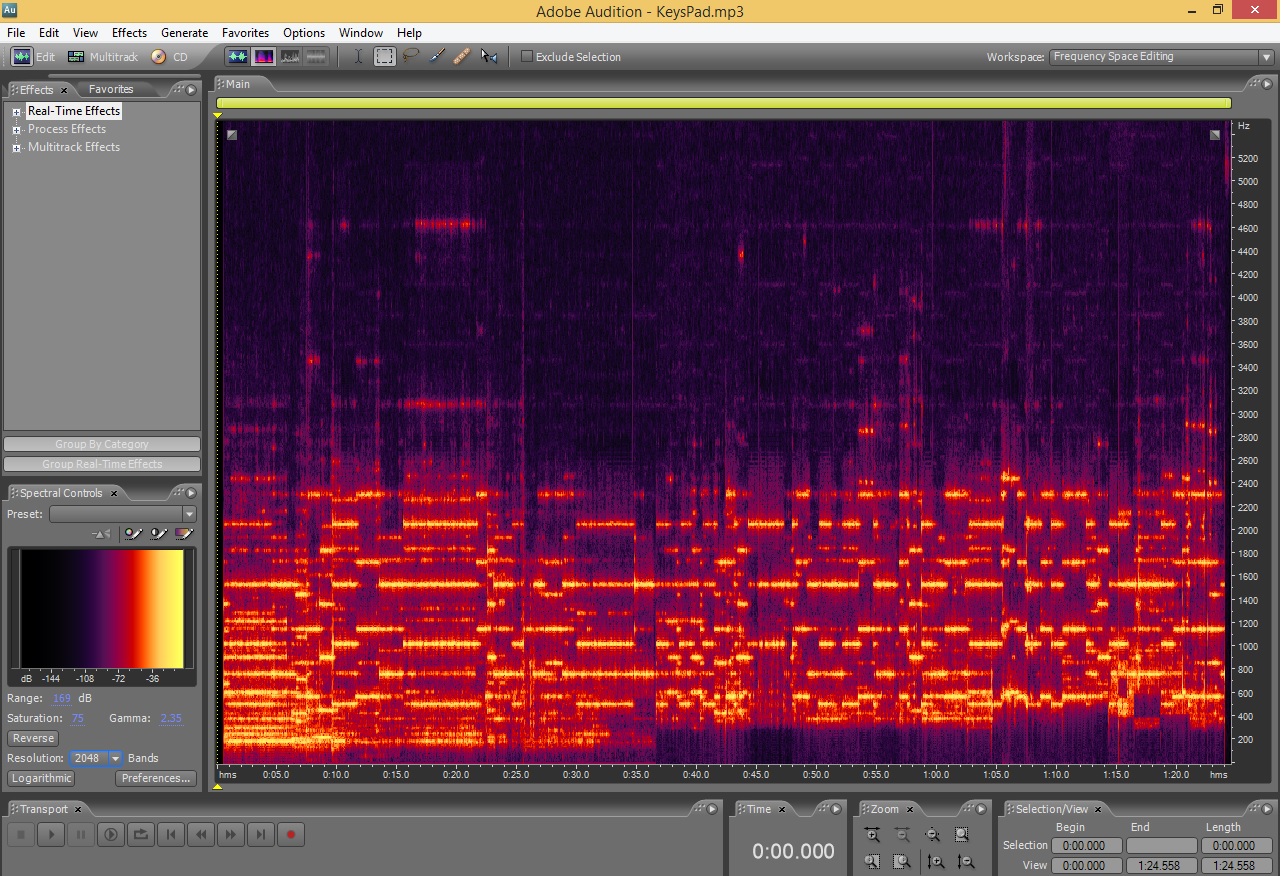Rewind the audio
Image resolution: width=1283 pixels, height=876 pixels.
pyautogui.click(x=201, y=834)
